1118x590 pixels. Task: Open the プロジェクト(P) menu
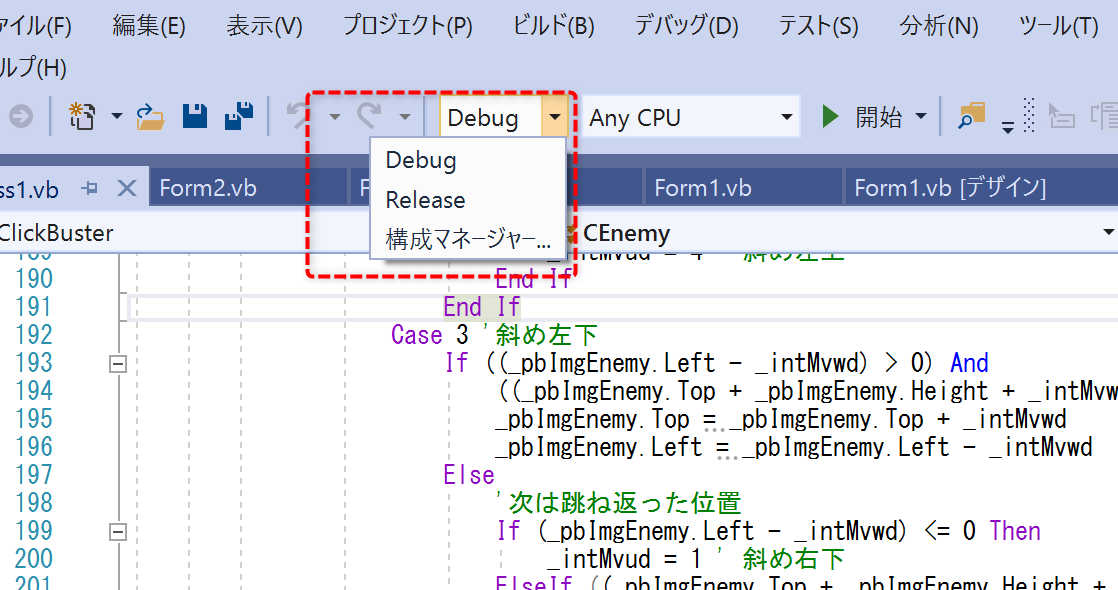[408, 26]
